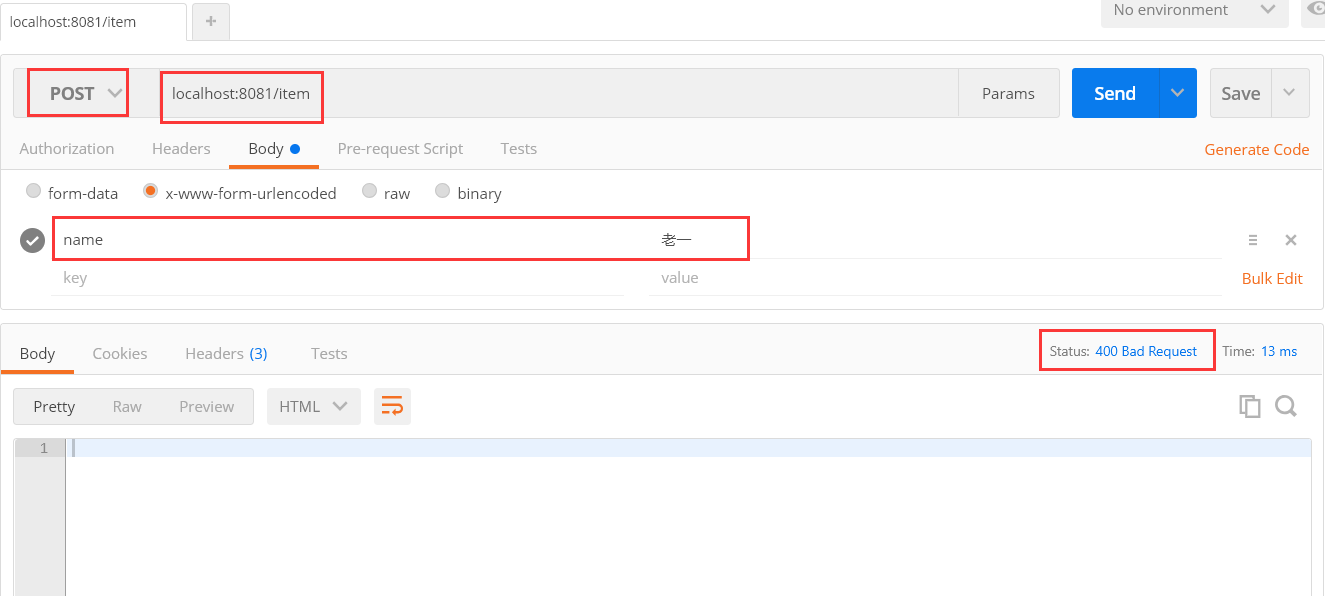Switch to the Authorization tab
The height and width of the screenshot is (596, 1325).
pyautogui.click(x=67, y=148)
